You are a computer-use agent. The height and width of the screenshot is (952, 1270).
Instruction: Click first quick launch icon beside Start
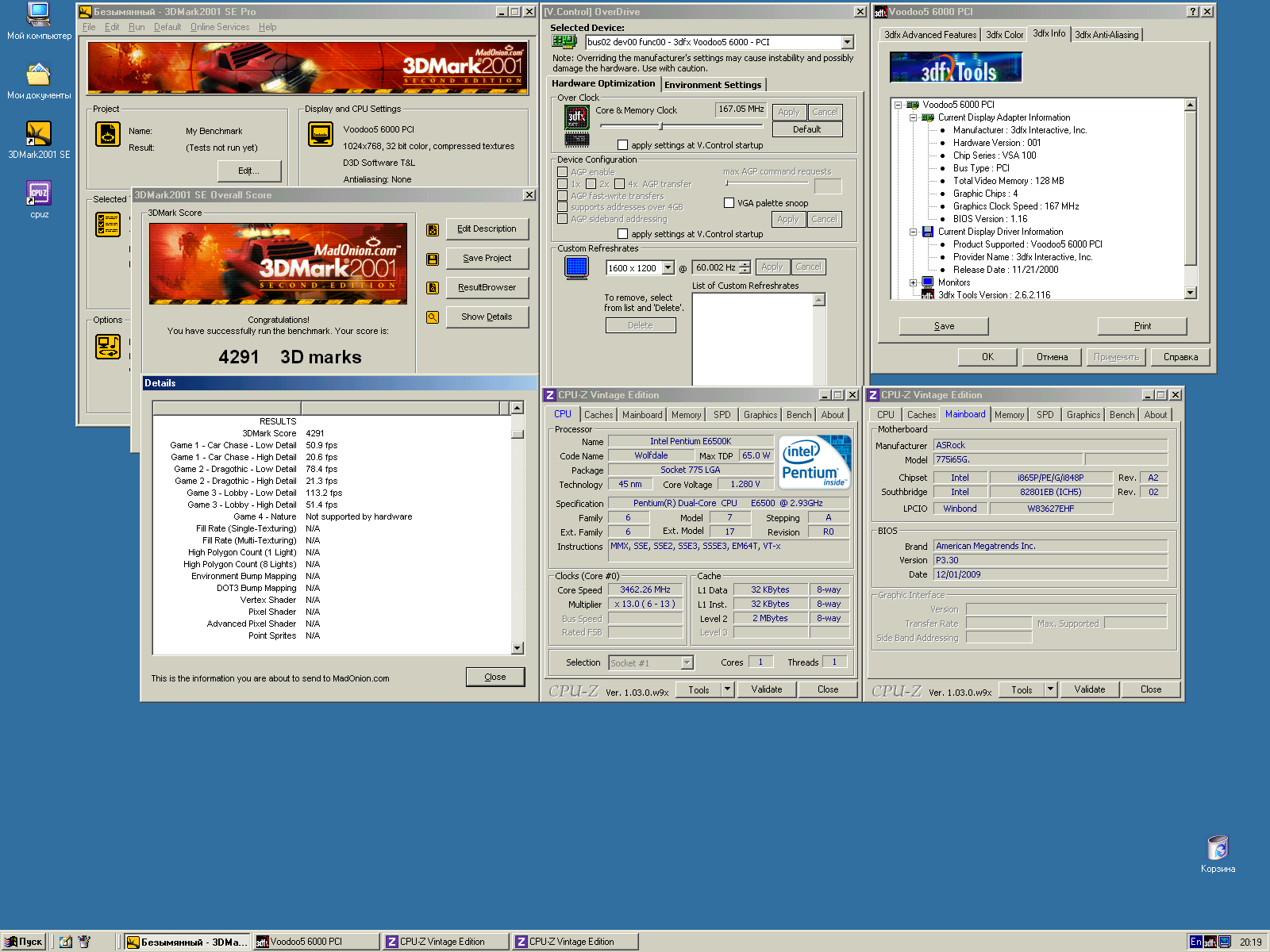point(66,942)
